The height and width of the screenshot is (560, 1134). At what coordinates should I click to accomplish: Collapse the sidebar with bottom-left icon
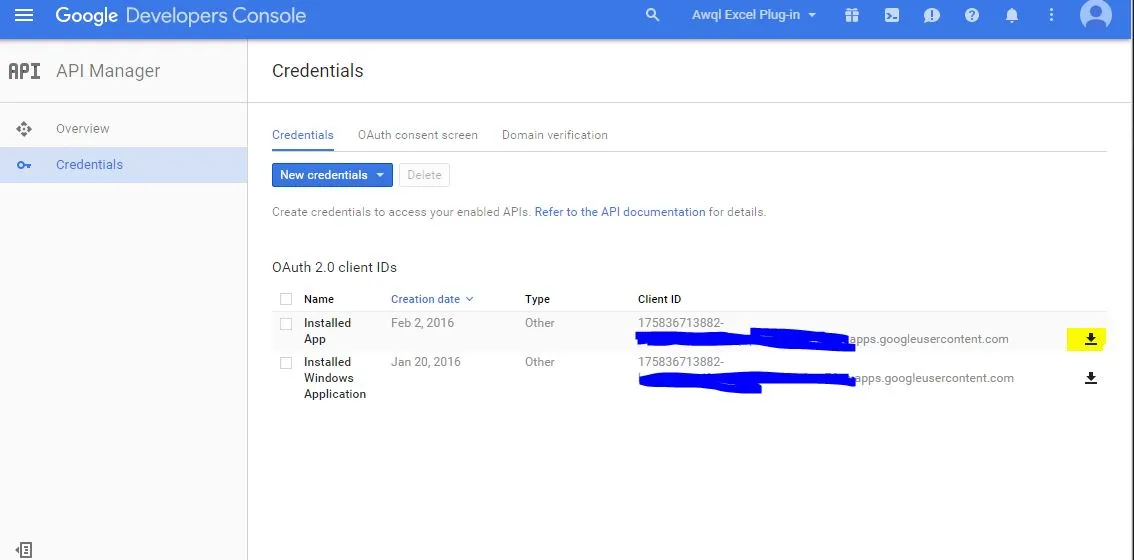pyautogui.click(x=24, y=550)
